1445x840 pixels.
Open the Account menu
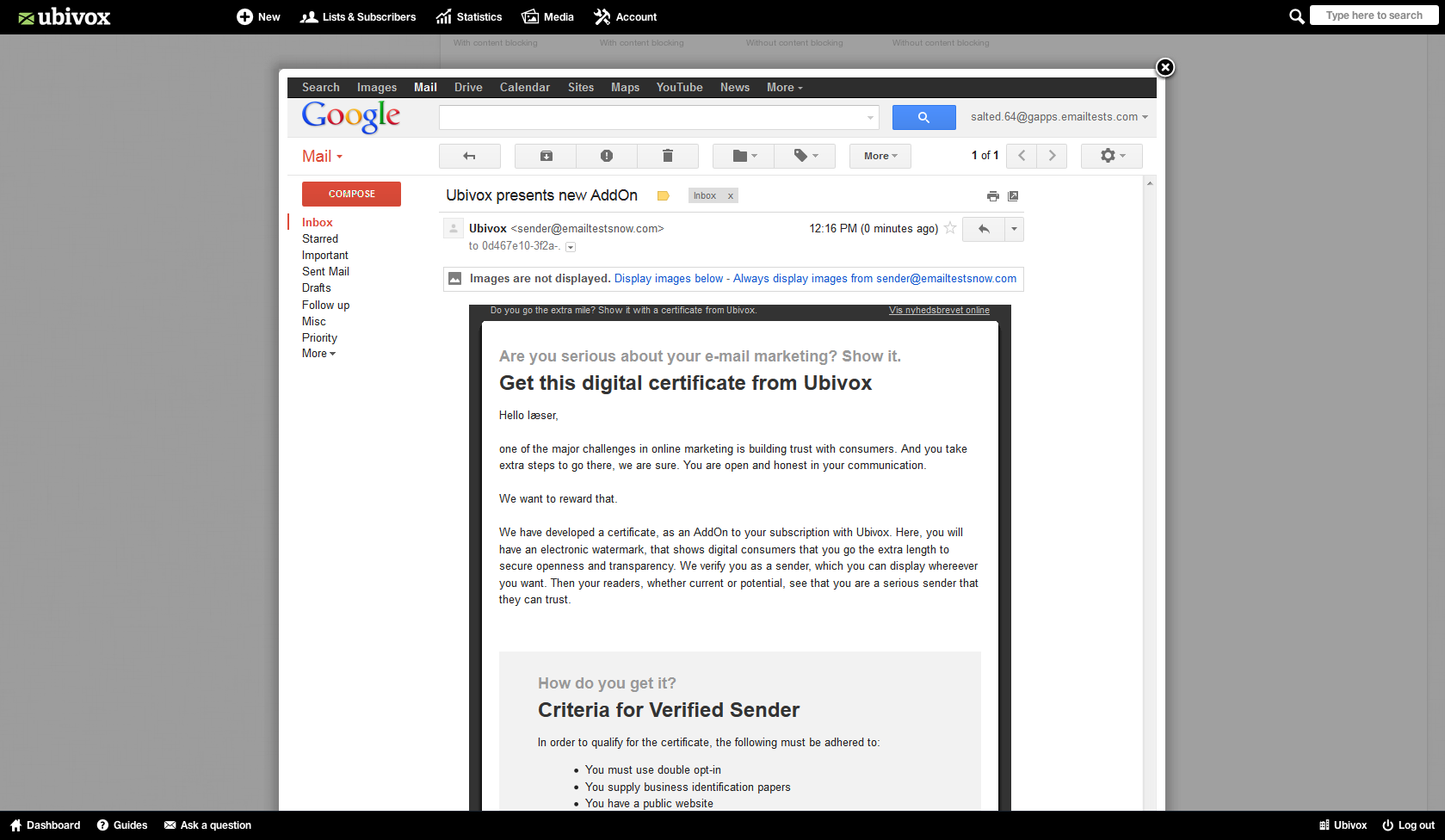click(625, 16)
